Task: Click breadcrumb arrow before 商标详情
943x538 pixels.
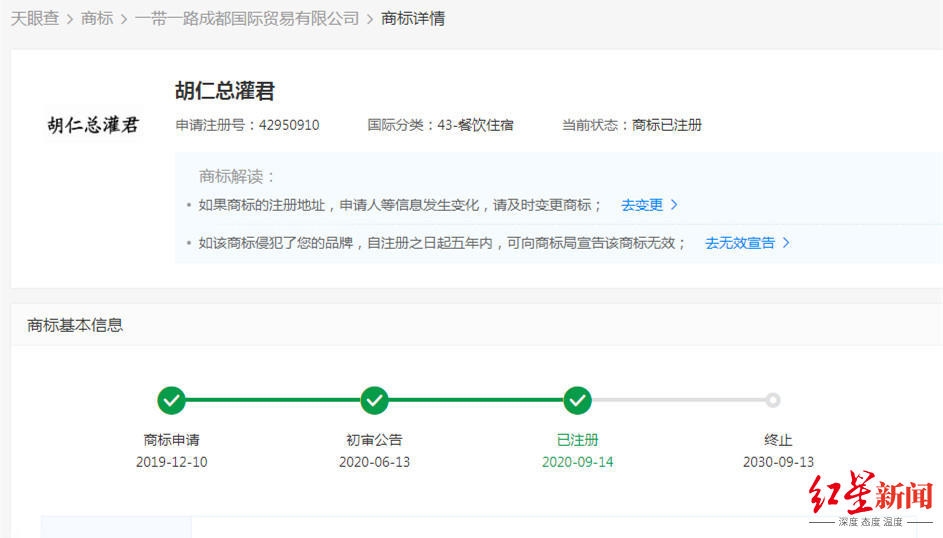Action: pos(370,19)
